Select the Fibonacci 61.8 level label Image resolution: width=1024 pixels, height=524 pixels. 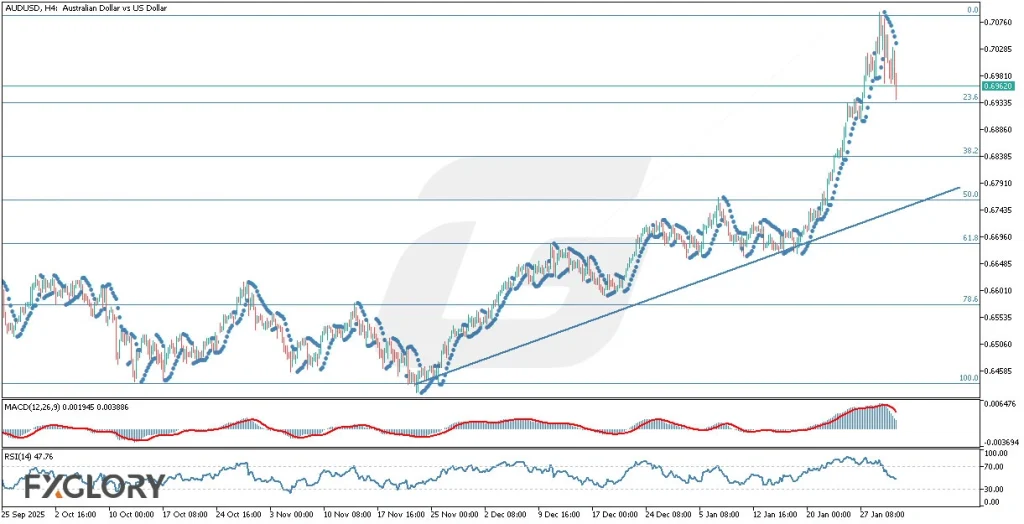click(970, 238)
